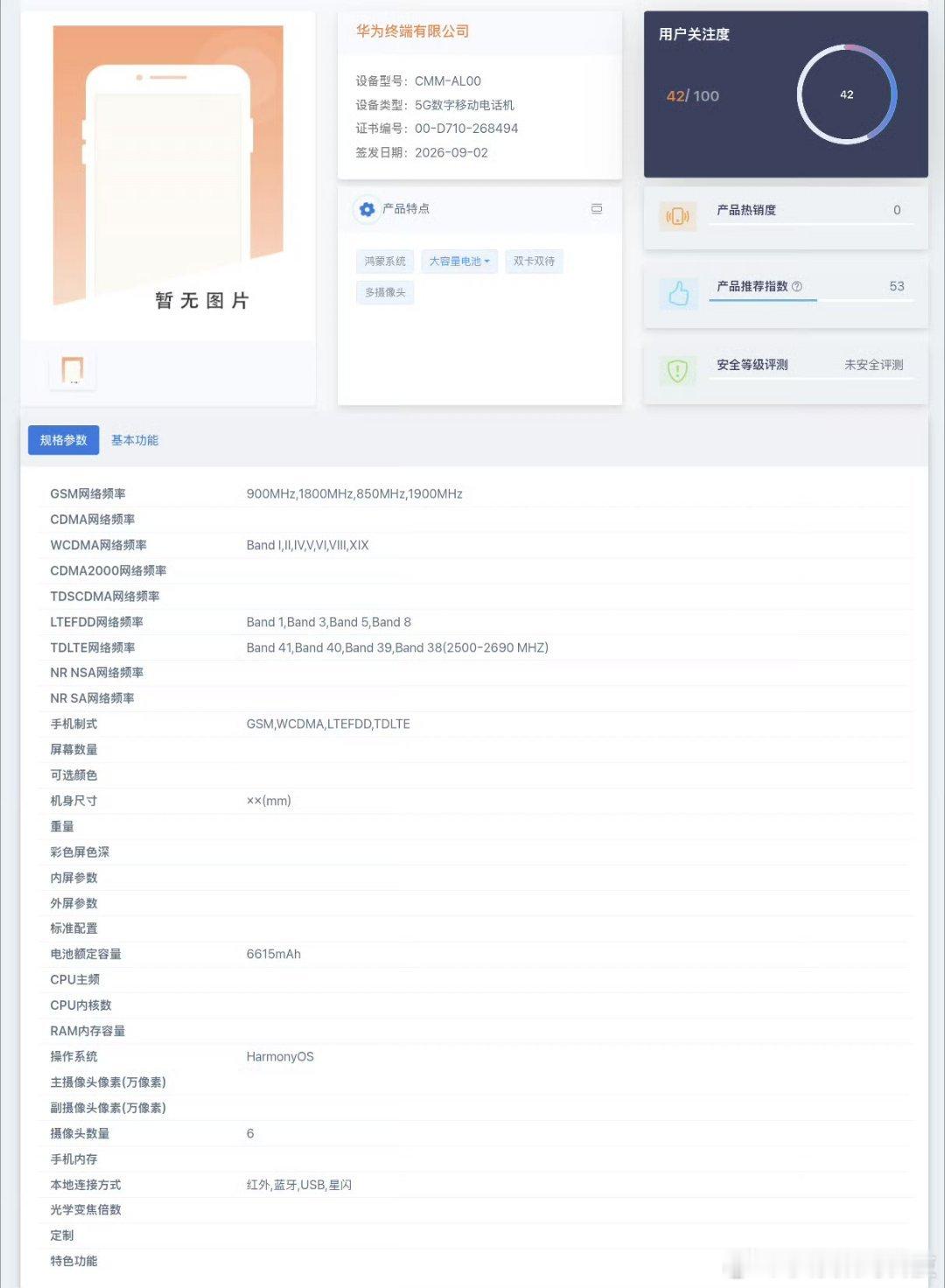This screenshot has width=945, height=1288.
Task: Click the shield icon for 安全等级评测
Action: tap(678, 371)
